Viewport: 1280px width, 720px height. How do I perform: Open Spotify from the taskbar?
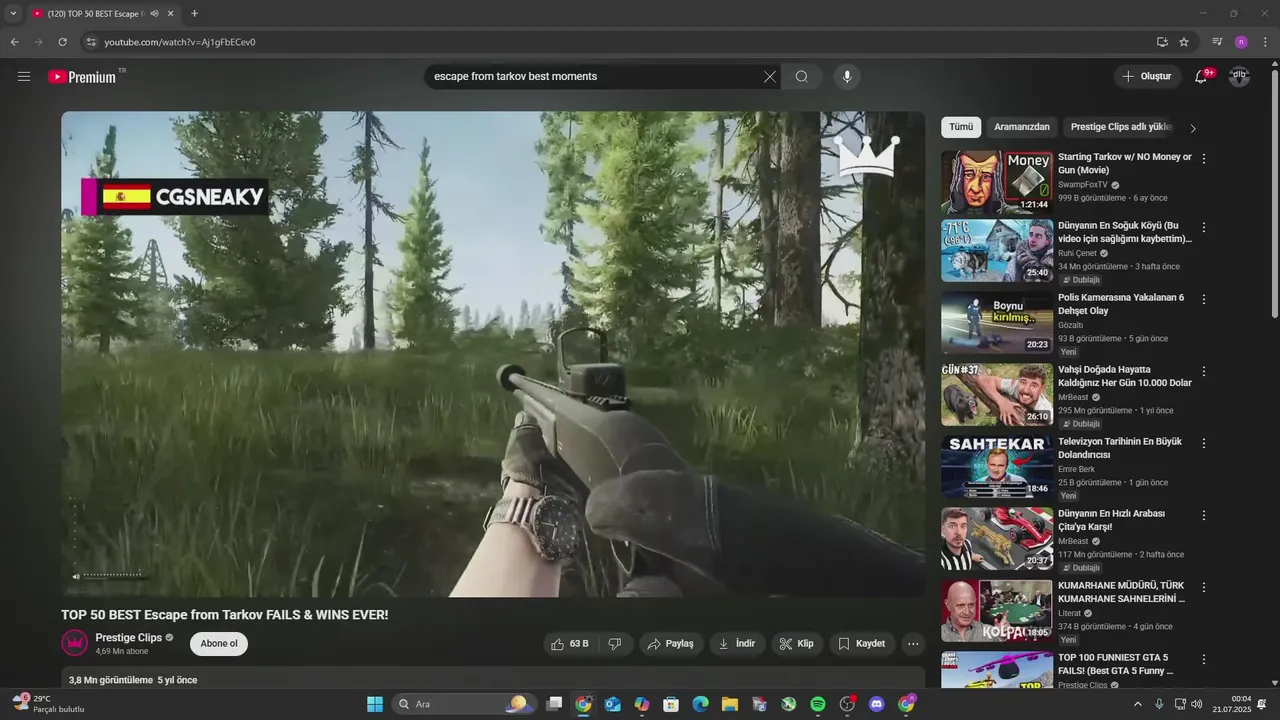coord(818,704)
